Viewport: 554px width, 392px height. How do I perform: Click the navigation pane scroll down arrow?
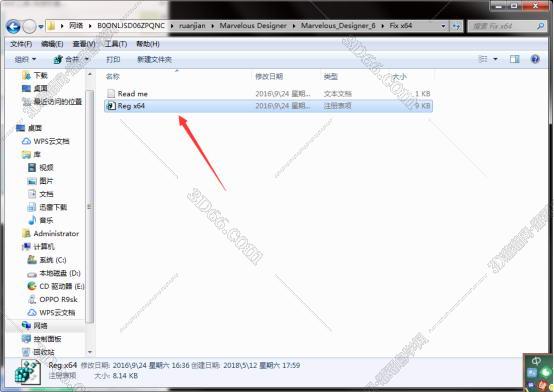[x=90, y=352]
